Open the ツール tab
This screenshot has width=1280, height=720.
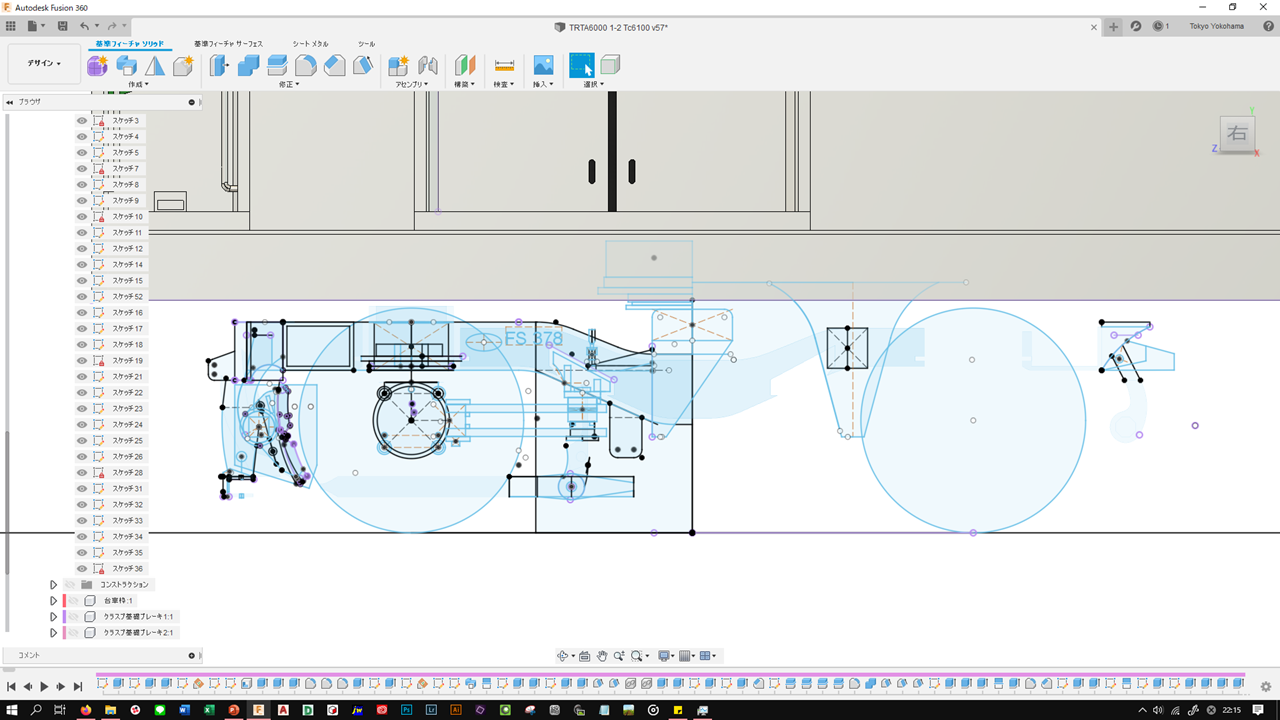pos(366,44)
